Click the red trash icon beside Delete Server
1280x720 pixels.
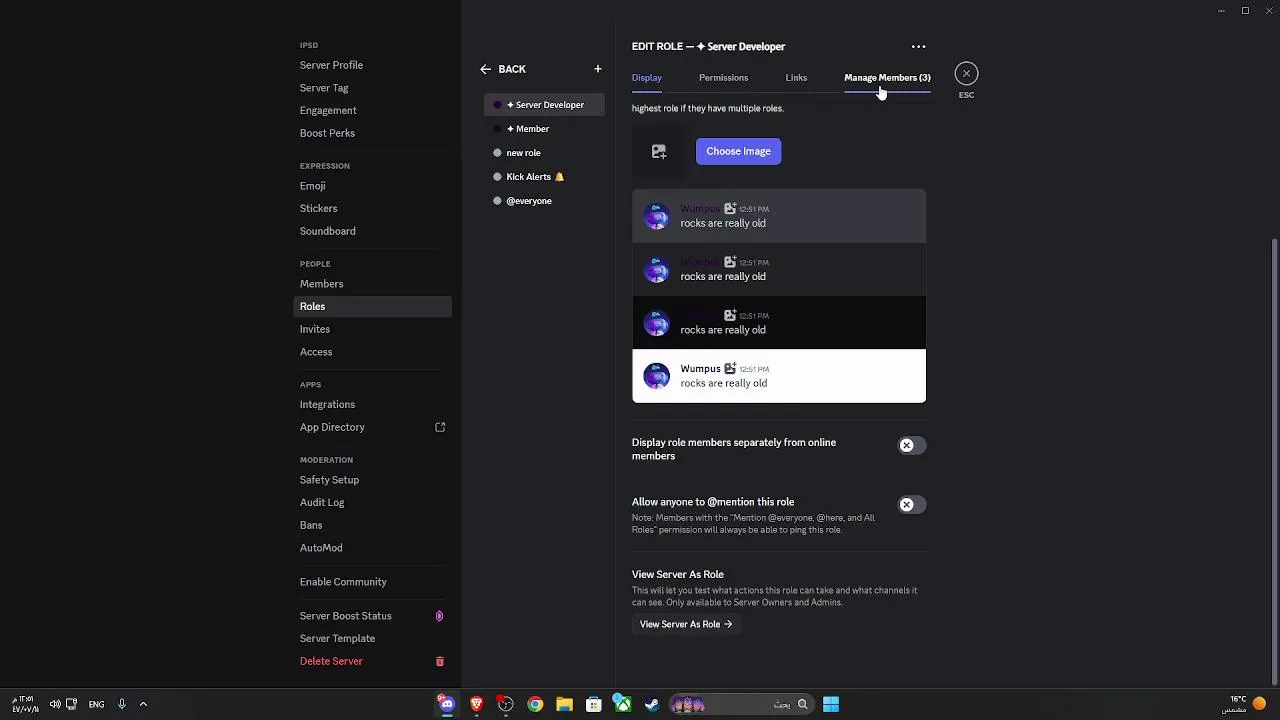click(440, 661)
